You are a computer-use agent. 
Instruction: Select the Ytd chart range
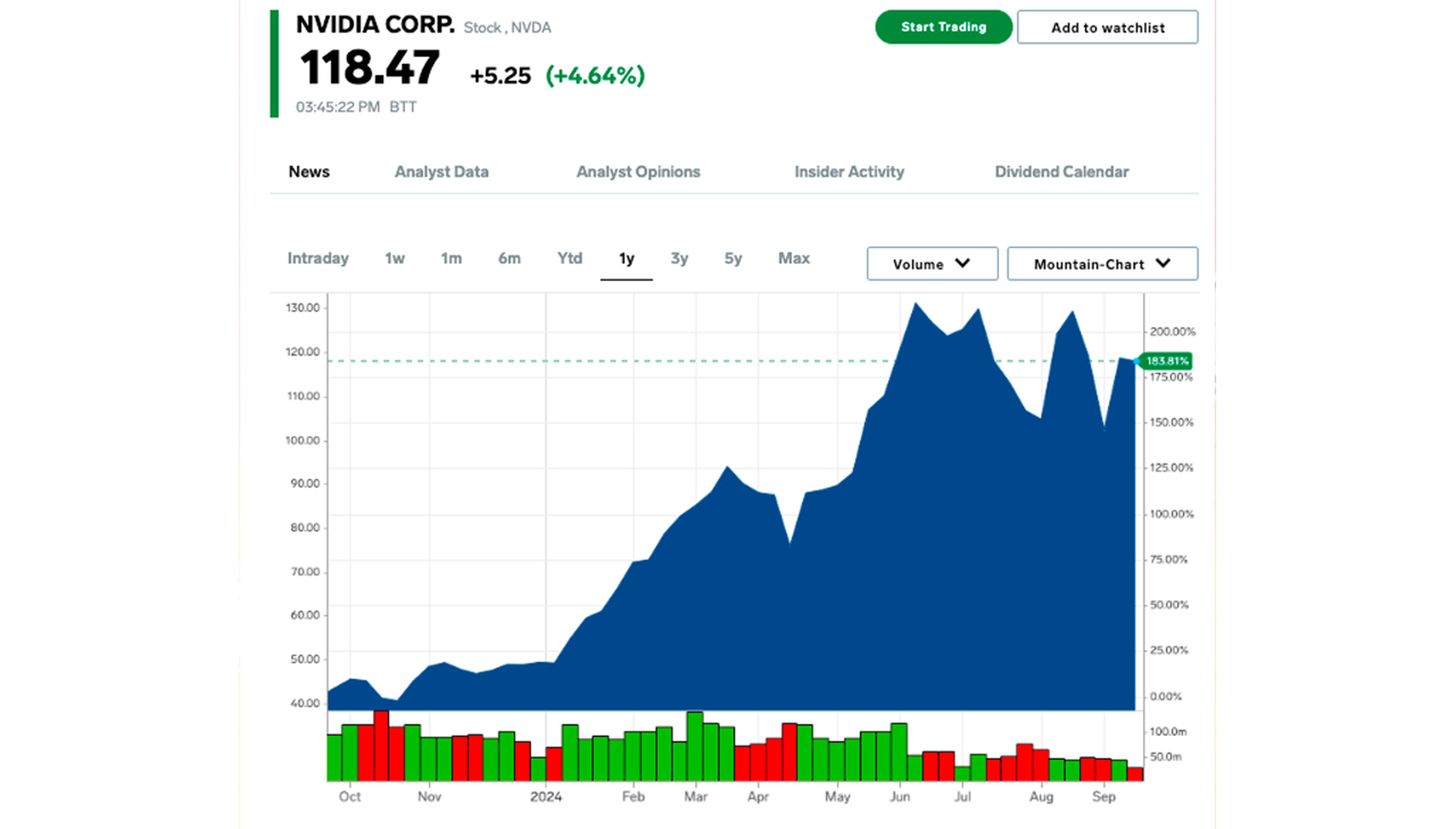click(x=570, y=259)
